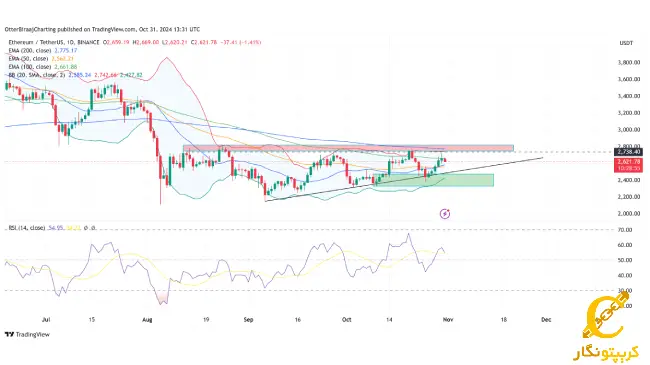The width and height of the screenshot is (650, 365).
Task: Click the 3,000.00 price axis label
Action: 629,130
